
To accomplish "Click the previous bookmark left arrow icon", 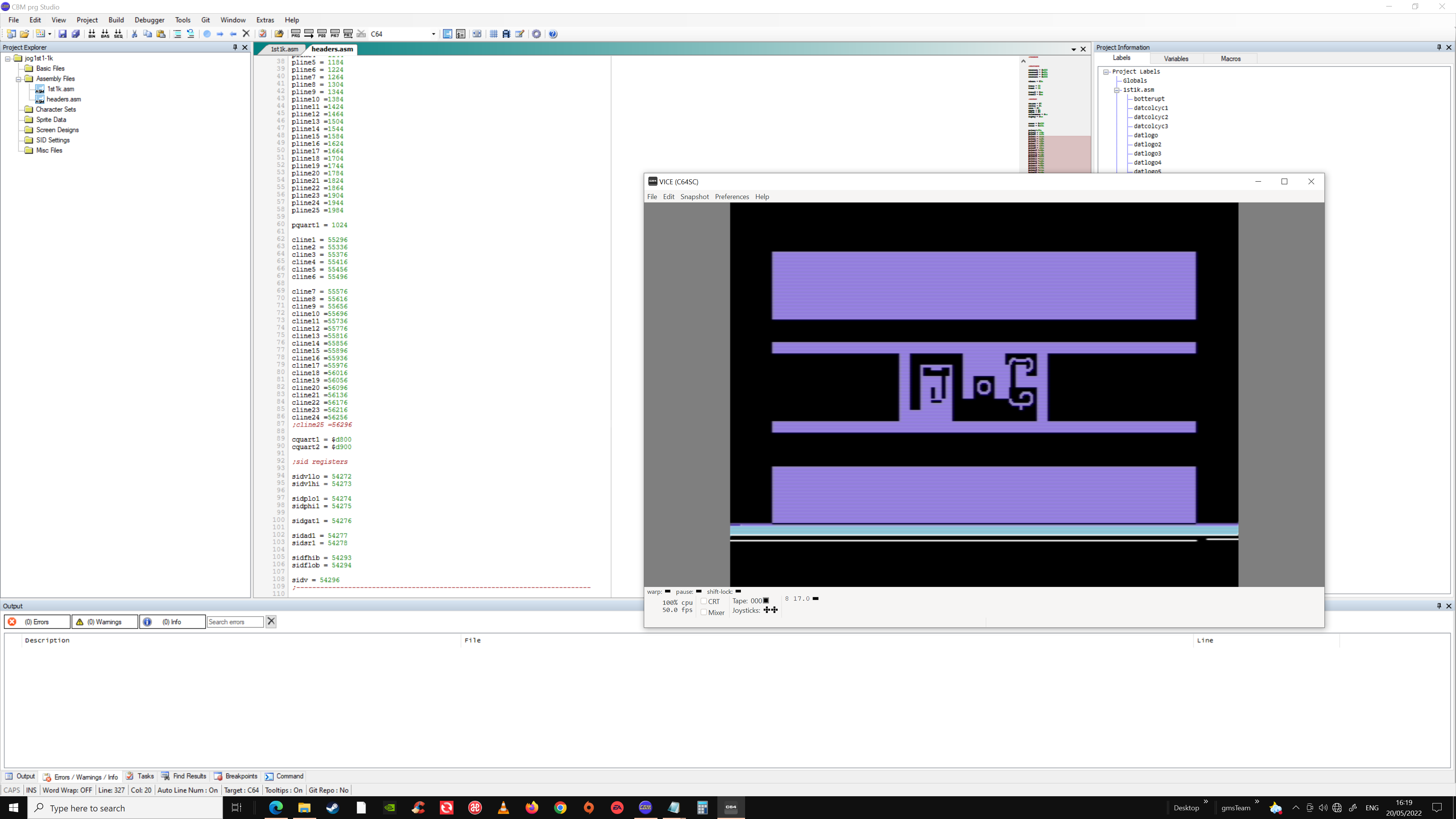I will click(x=233, y=34).
